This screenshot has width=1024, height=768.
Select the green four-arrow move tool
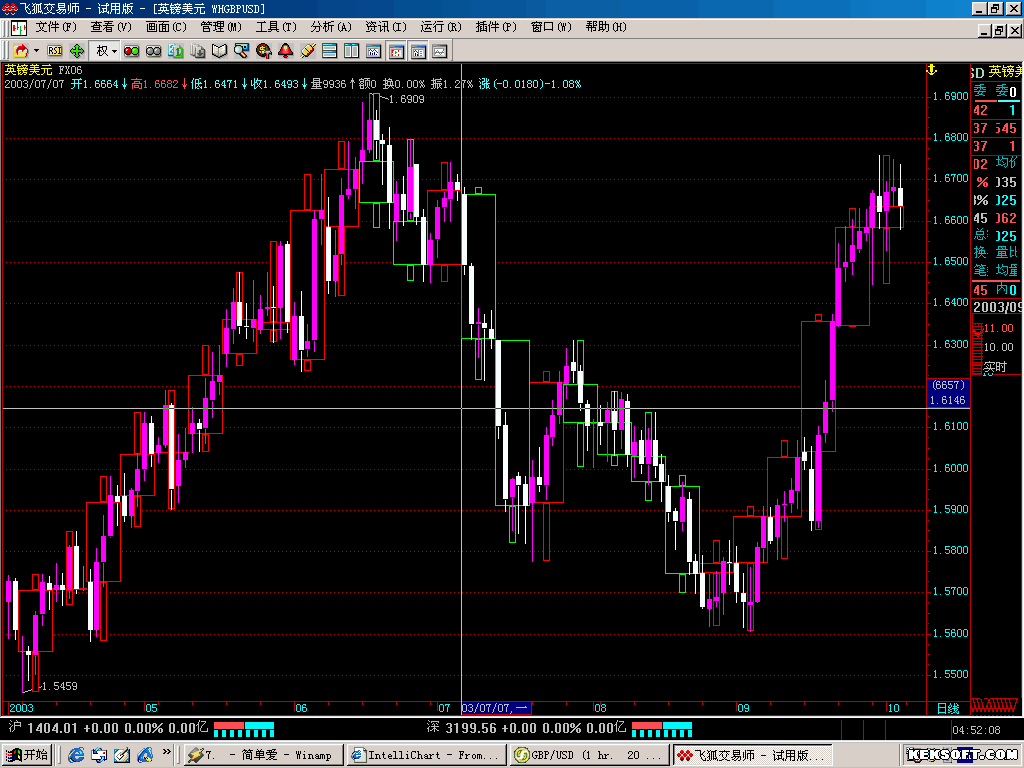pos(77,51)
